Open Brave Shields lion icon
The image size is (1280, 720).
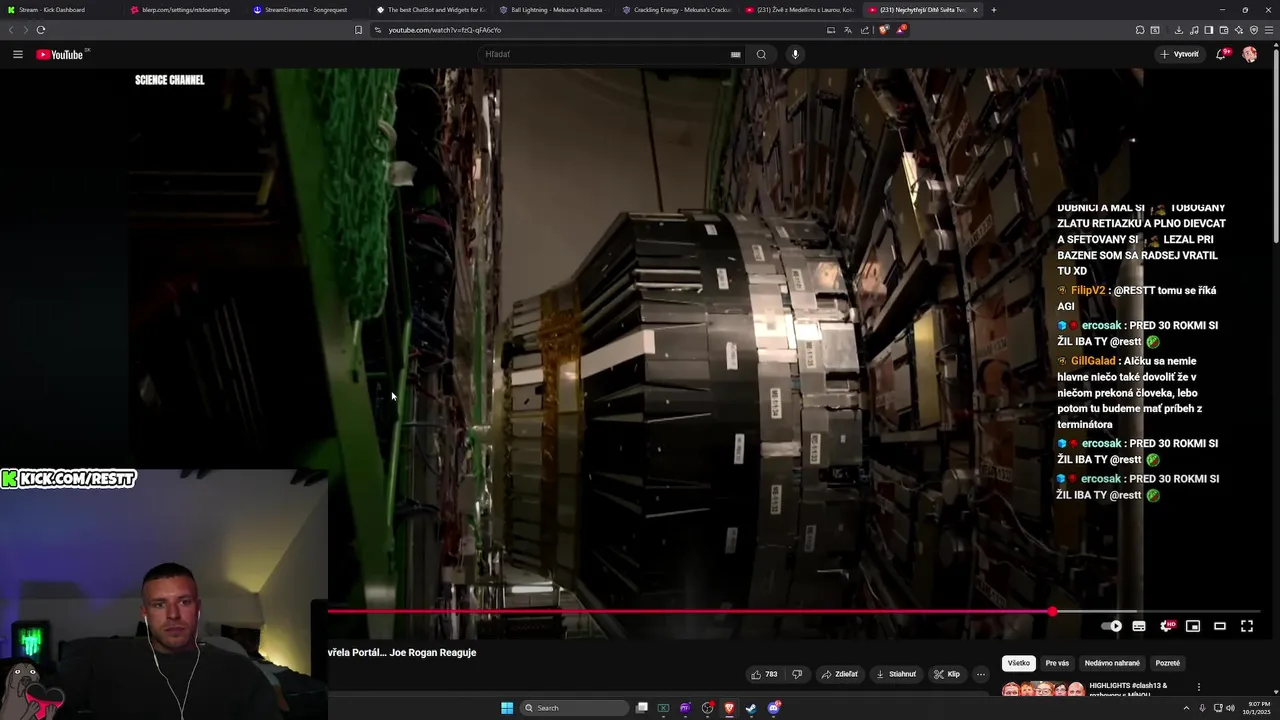point(883,30)
